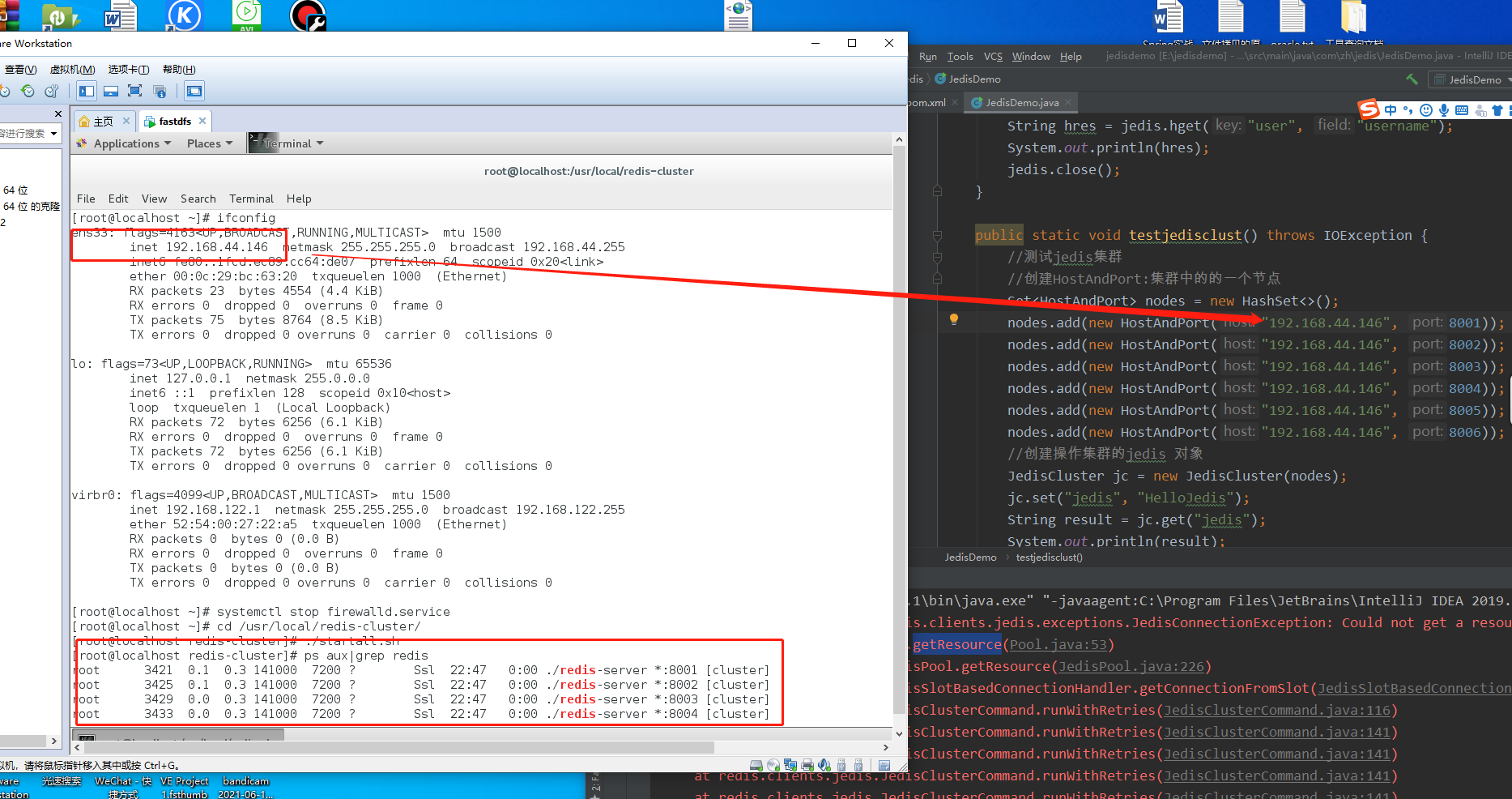Viewport: 1512px width, 799px height.
Task: Click the printer device status icon
Action: [x=807, y=765]
